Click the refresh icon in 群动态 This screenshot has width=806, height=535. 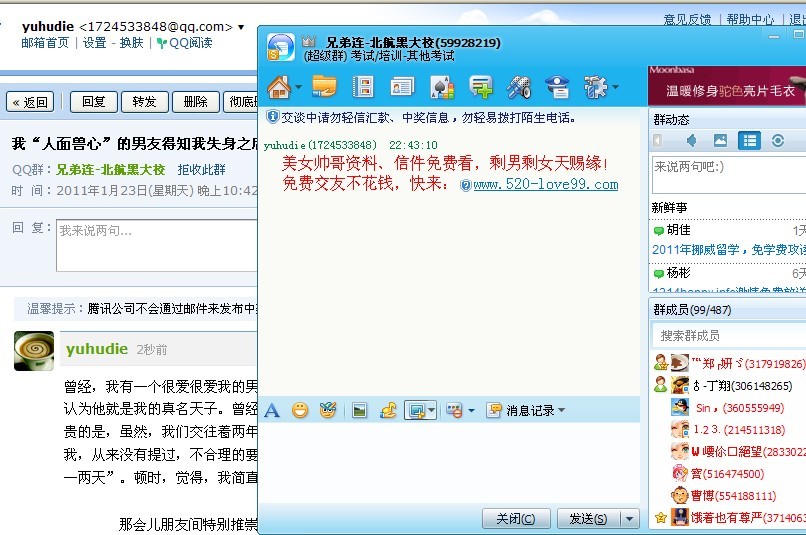point(778,140)
